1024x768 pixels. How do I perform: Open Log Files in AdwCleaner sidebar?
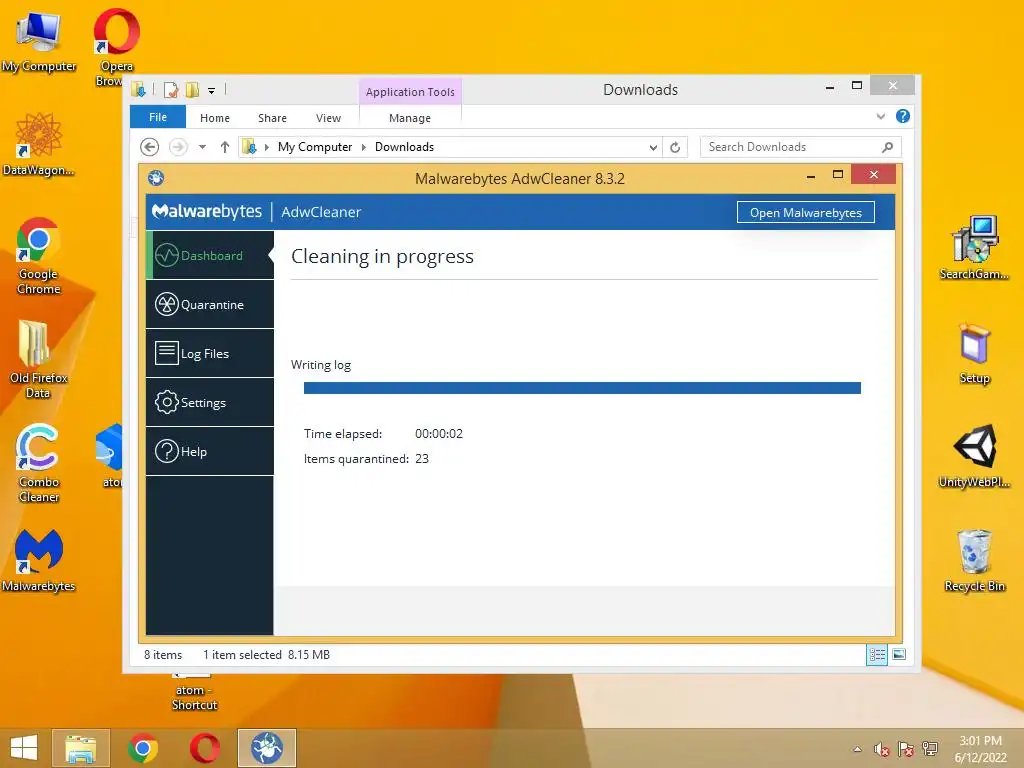210,353
